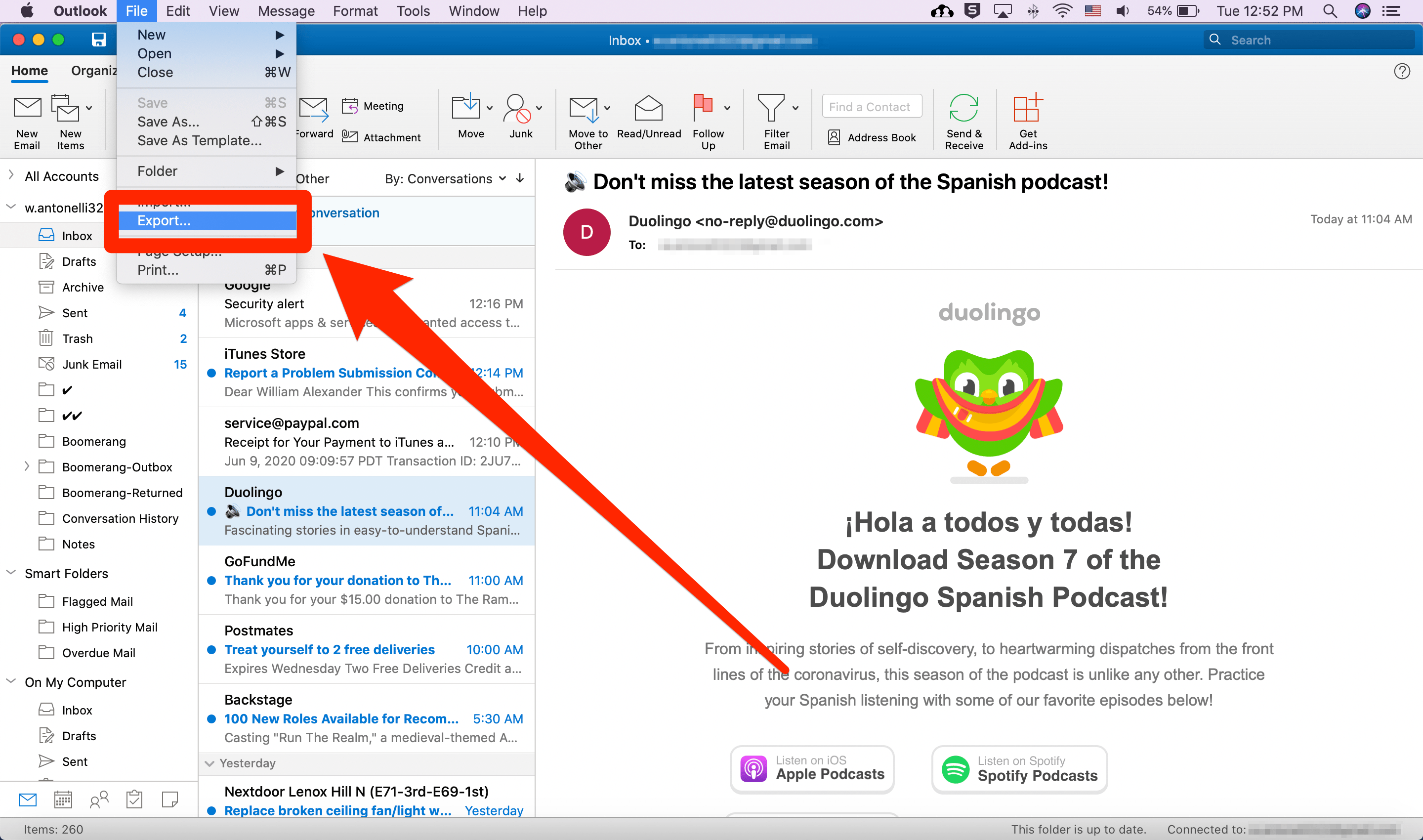
Task: Click the Read/Unread envelope icon
Action: tap(648, 108)
